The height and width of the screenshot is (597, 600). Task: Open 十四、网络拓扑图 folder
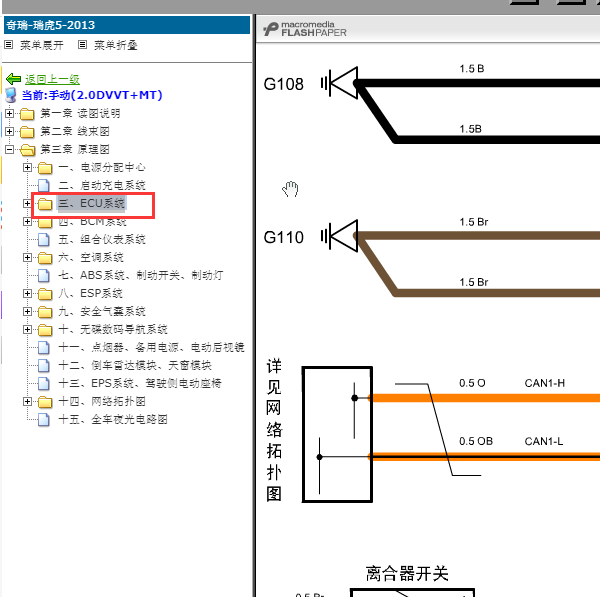[102, 401]
